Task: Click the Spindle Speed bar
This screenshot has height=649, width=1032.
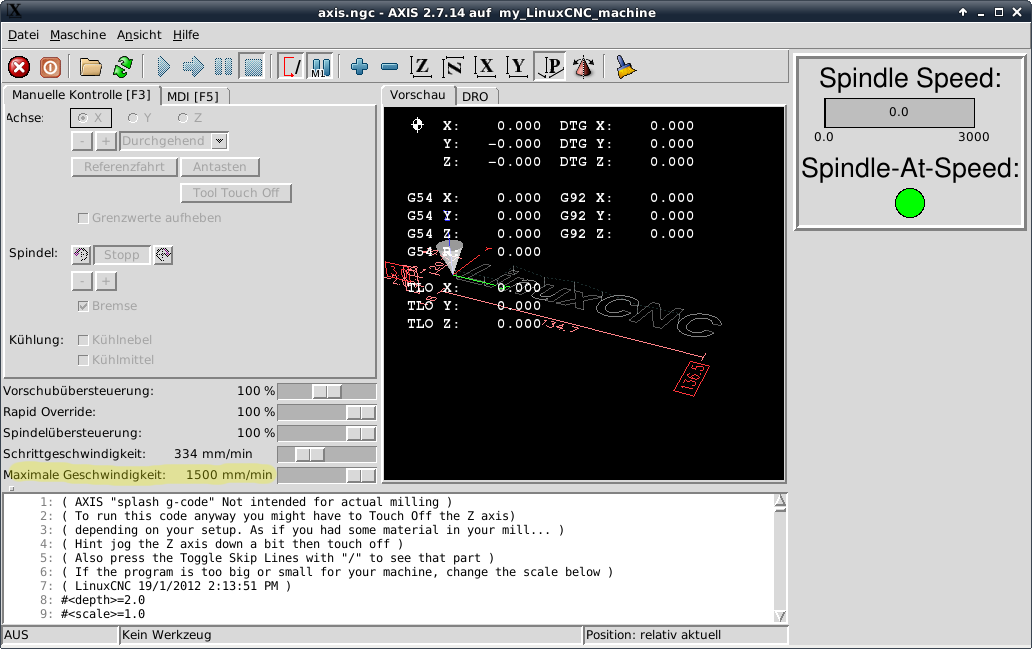Action: coord(899,113)
